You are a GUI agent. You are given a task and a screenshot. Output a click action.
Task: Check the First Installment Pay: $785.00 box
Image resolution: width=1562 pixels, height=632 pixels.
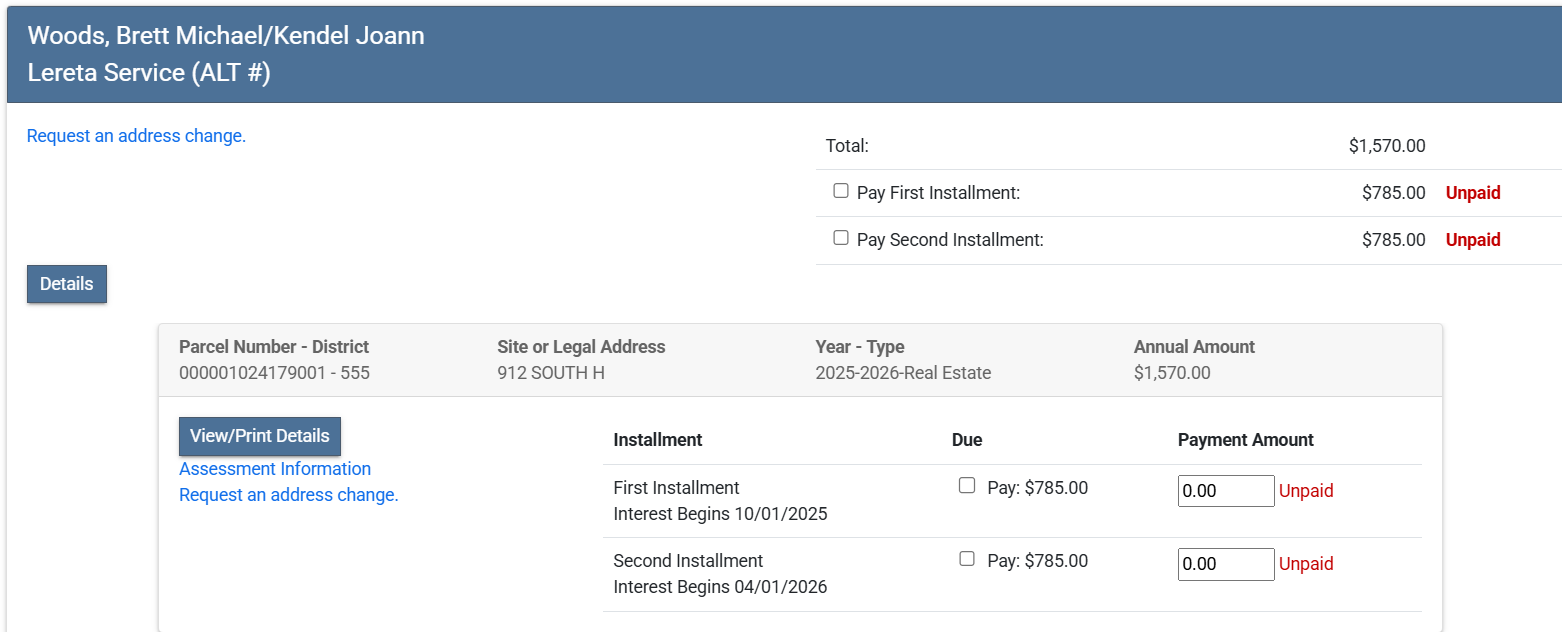(x=967, y=486)
